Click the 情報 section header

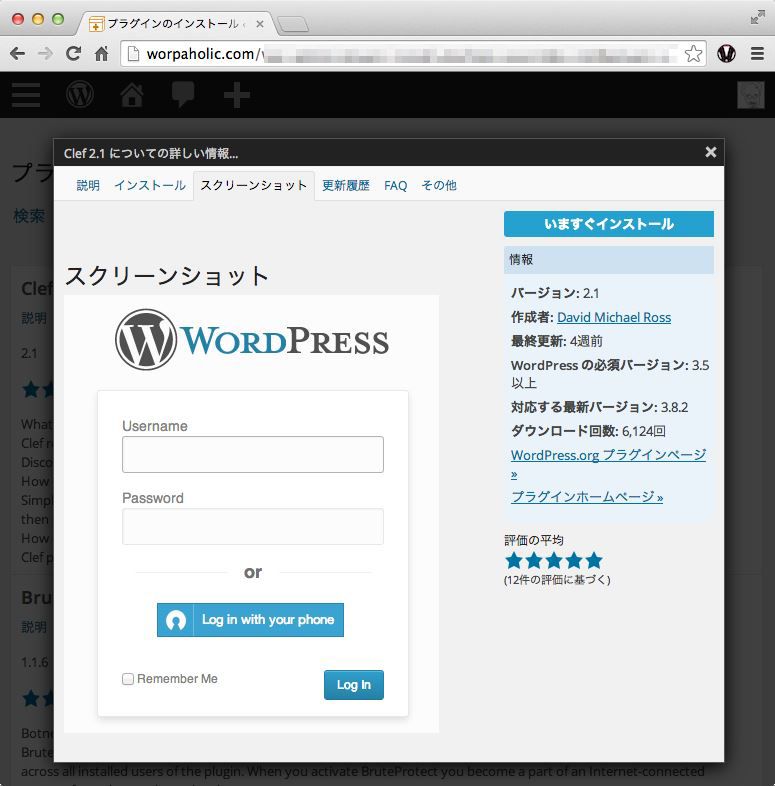(x=609, y=260)
